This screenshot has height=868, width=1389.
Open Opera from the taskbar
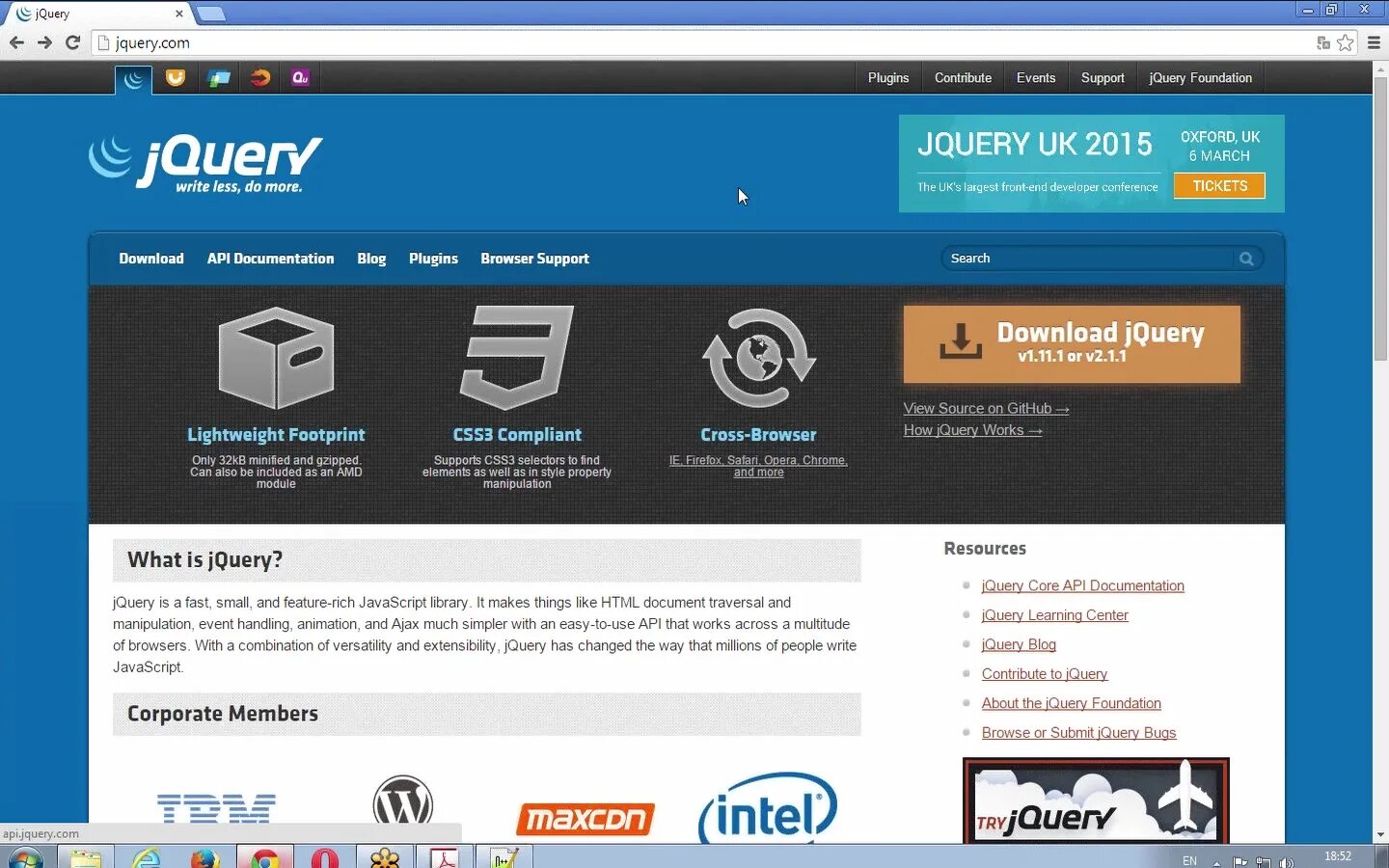tap(325, 857)
